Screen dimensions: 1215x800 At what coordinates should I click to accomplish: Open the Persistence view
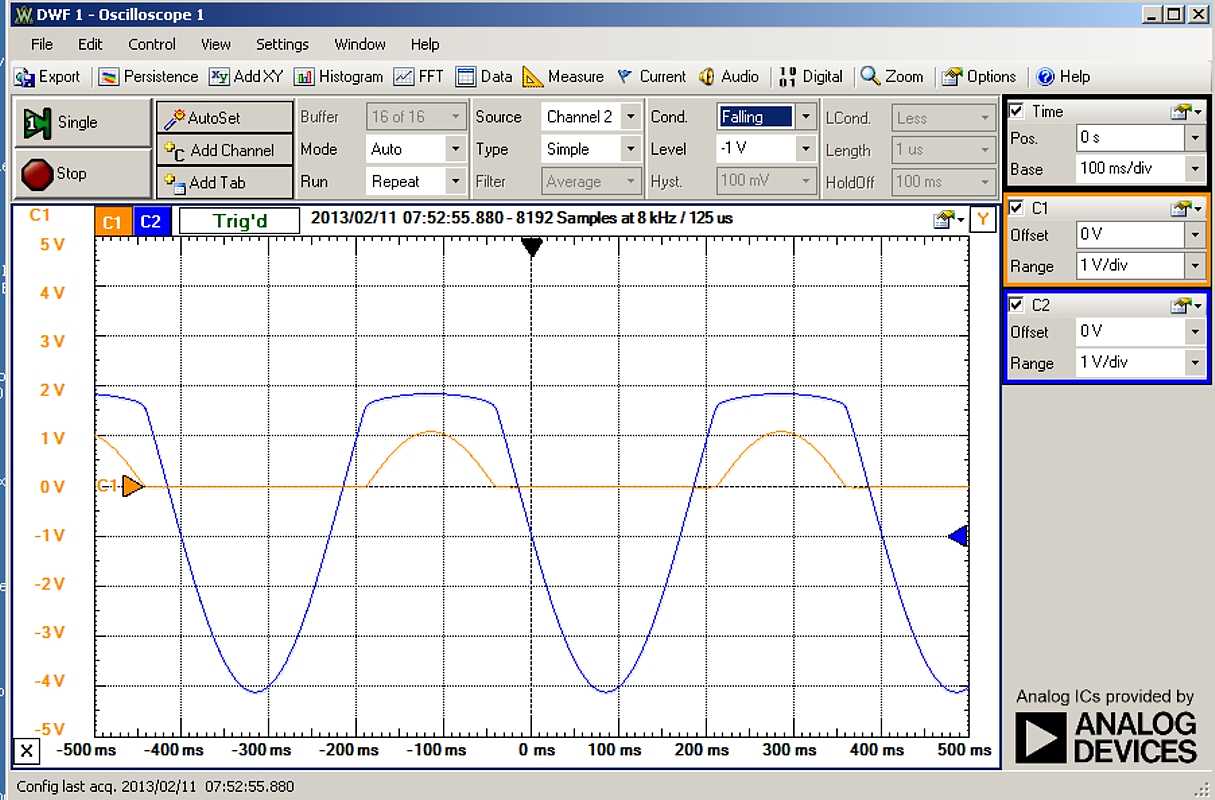pyautogui.click(x=148, y=76)
